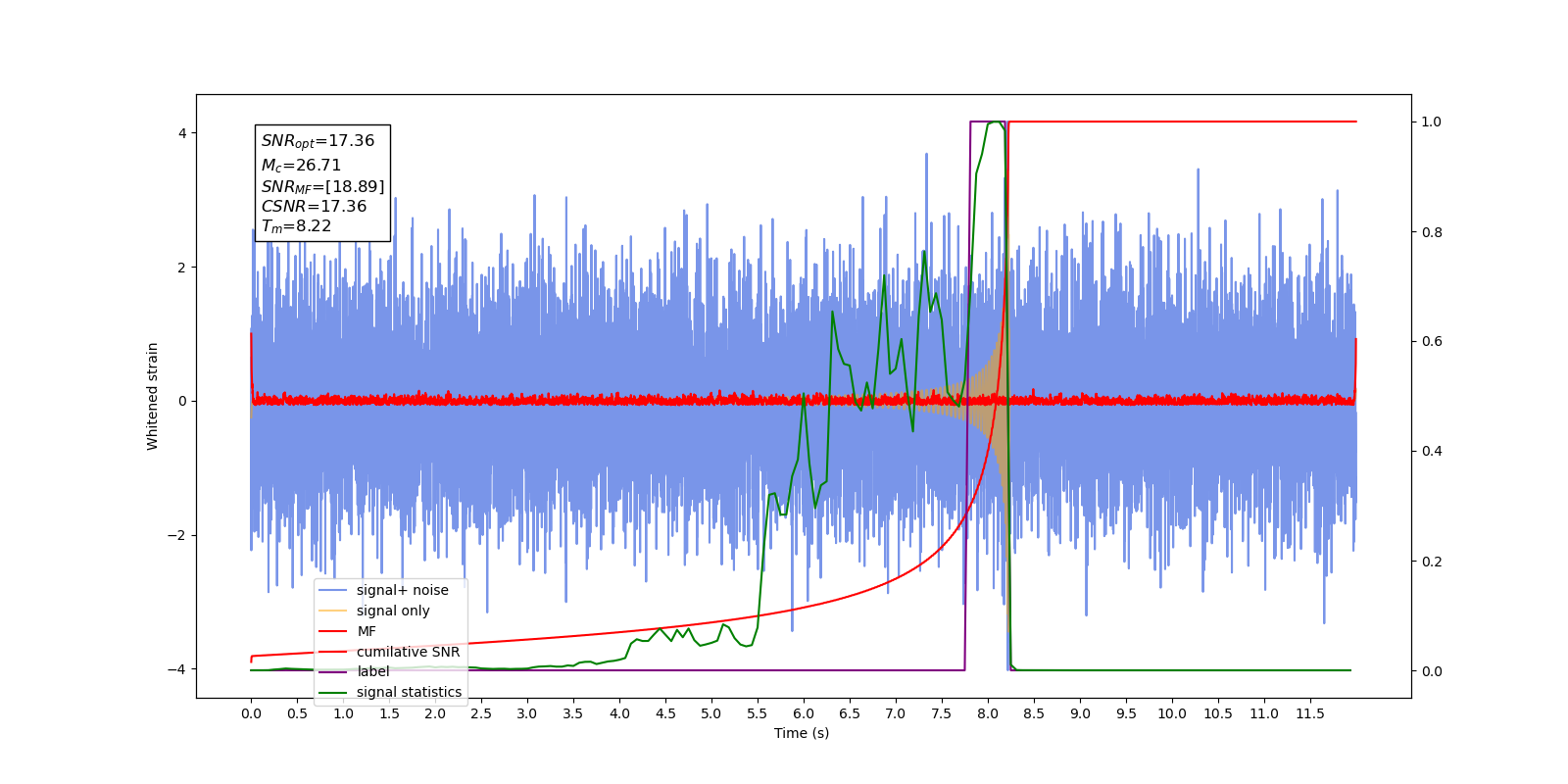1568x784 pixels.
Task: Click the 'Time (s)' x-axis label
Action: 802,733
